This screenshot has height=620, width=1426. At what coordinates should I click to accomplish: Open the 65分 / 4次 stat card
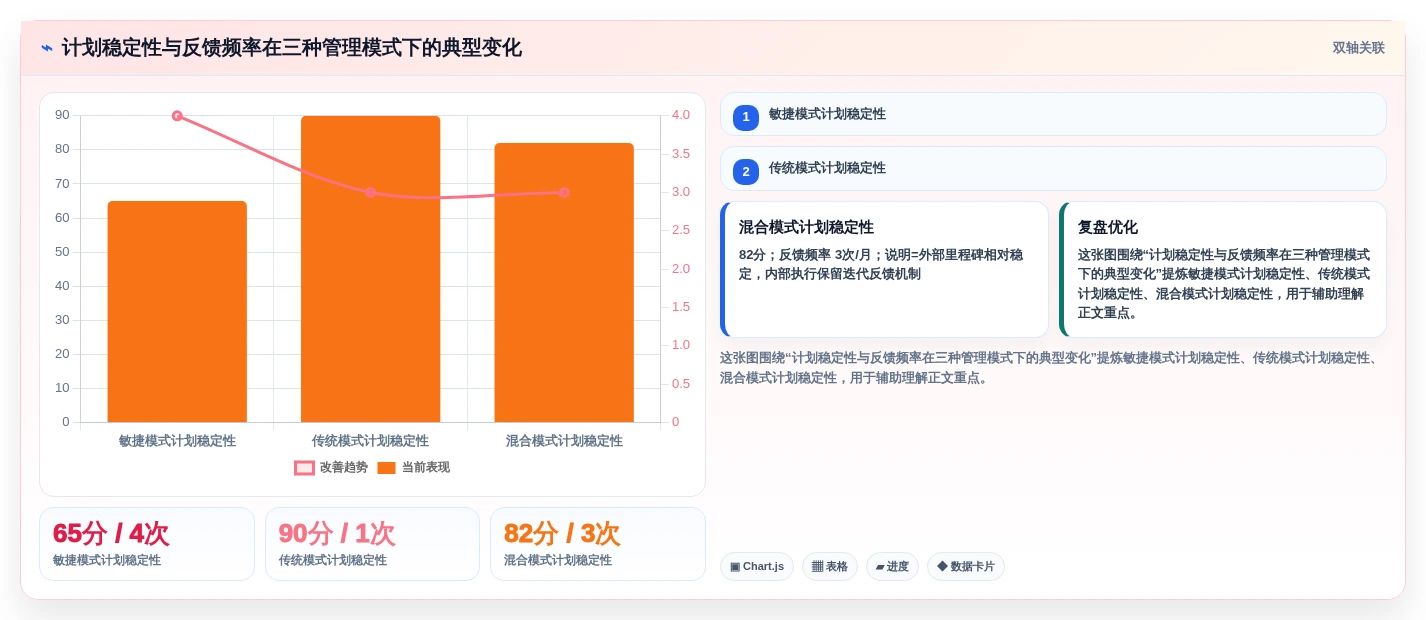[147, 544]
